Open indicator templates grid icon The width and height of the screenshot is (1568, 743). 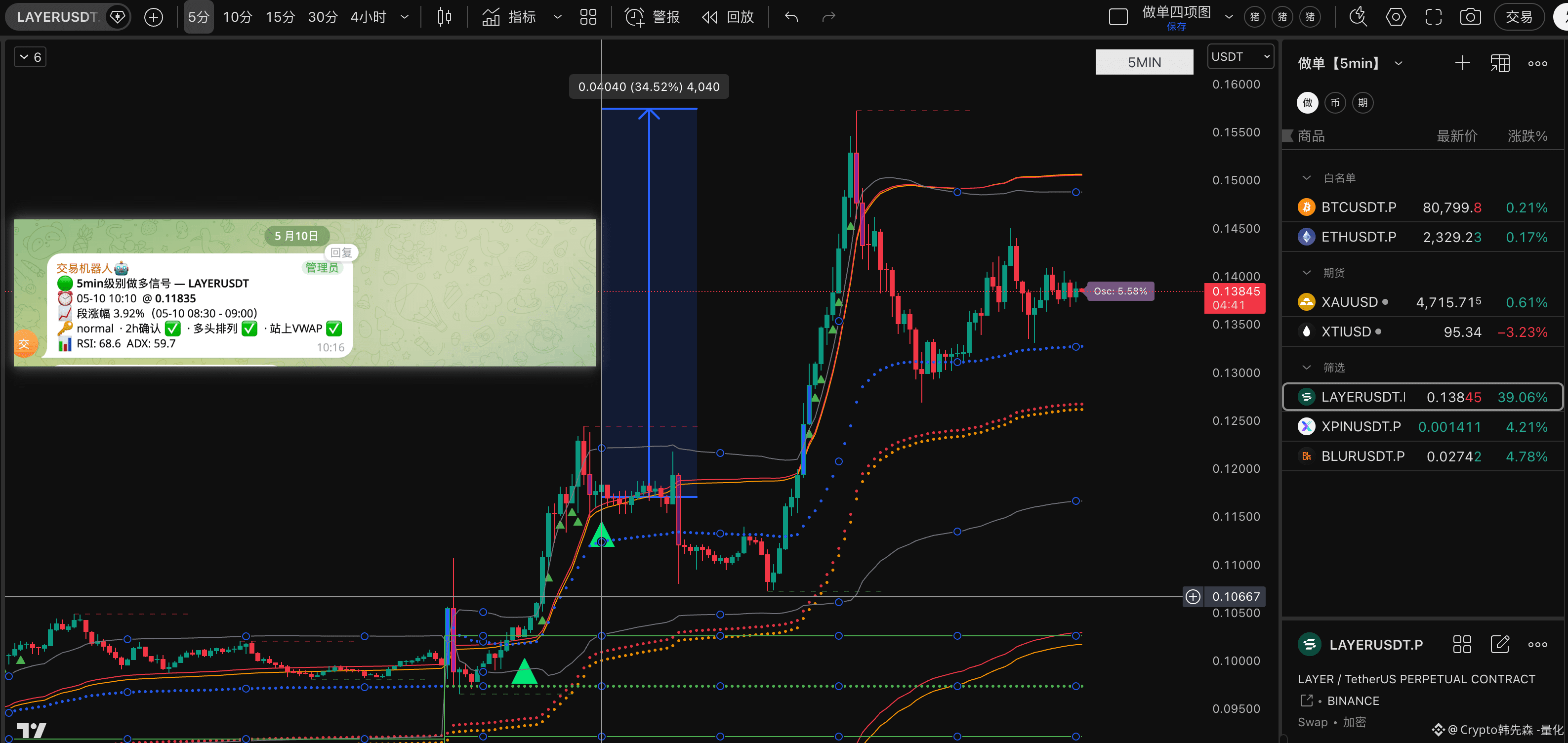coord(588,17)
